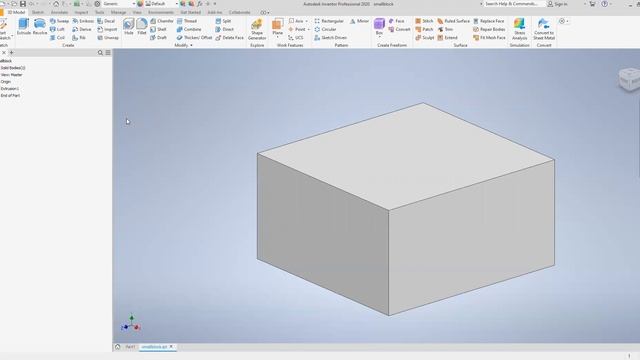This screenshot has width=640, height=360.
Task: Open the Help question mark icon
Action: click(604, 4)
